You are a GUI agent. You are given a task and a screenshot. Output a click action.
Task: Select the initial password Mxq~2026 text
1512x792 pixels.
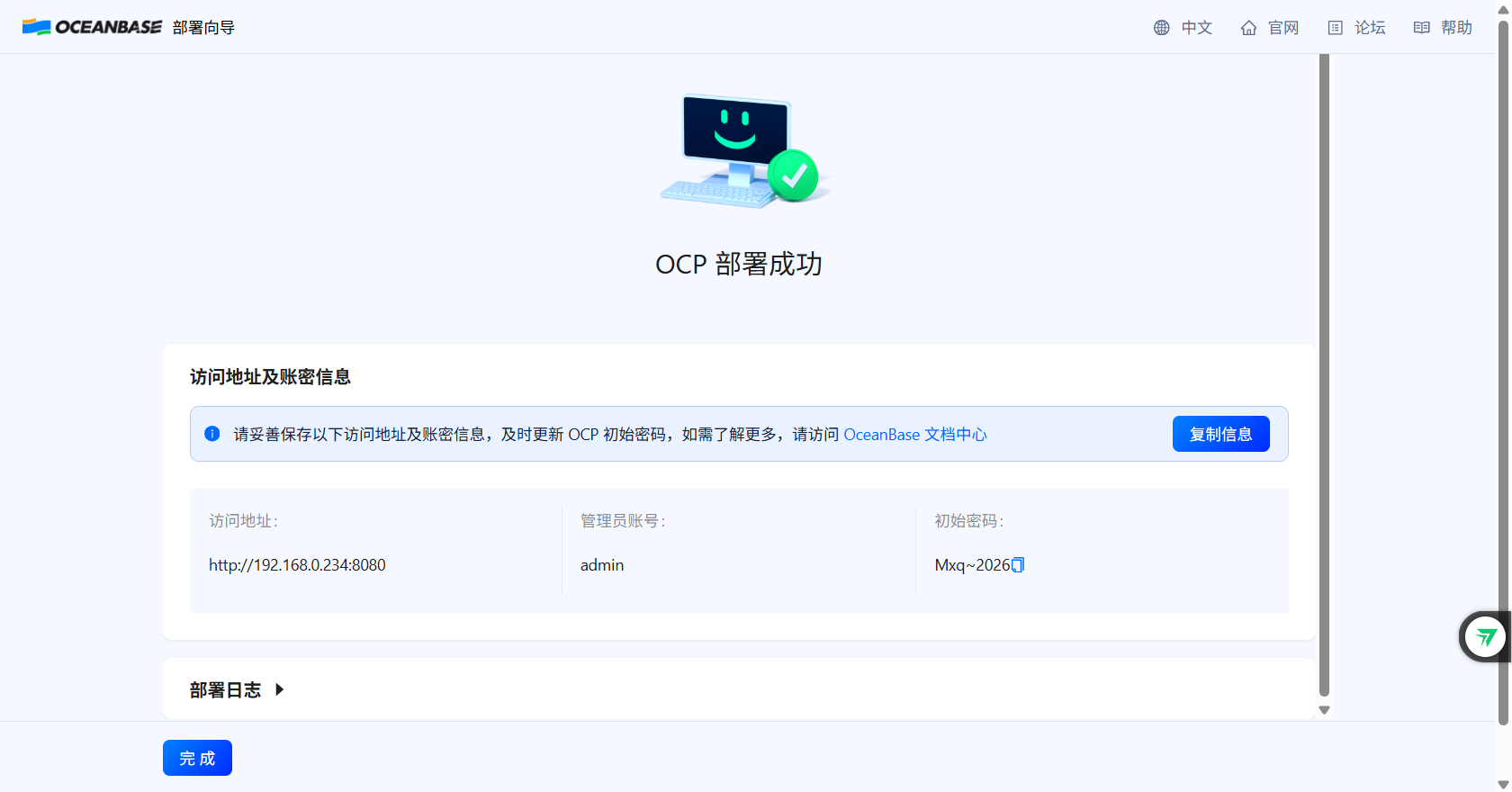point(972,565)
